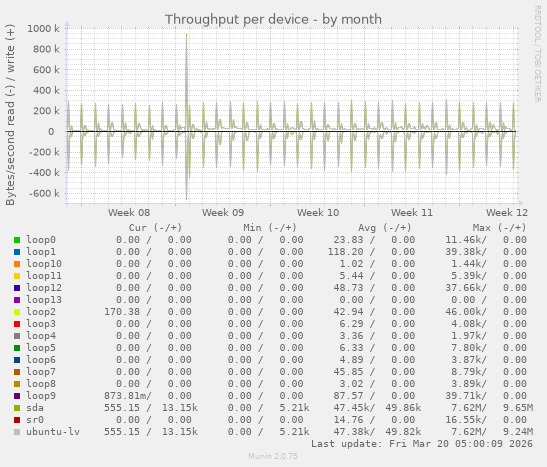Image resolution: width=547 pixels, height=467 pixels.
Task: Click the '-600 k' y-axis label
Action: point(44,194)
